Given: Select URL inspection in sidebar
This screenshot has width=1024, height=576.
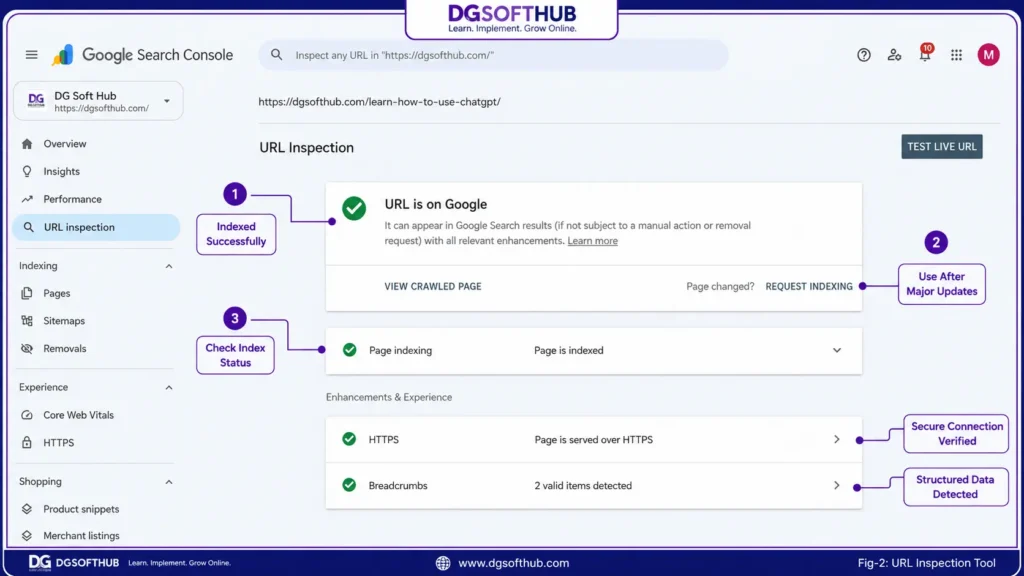Looking at the screenshot, I should pyautogui.click(x=96, y=227).
